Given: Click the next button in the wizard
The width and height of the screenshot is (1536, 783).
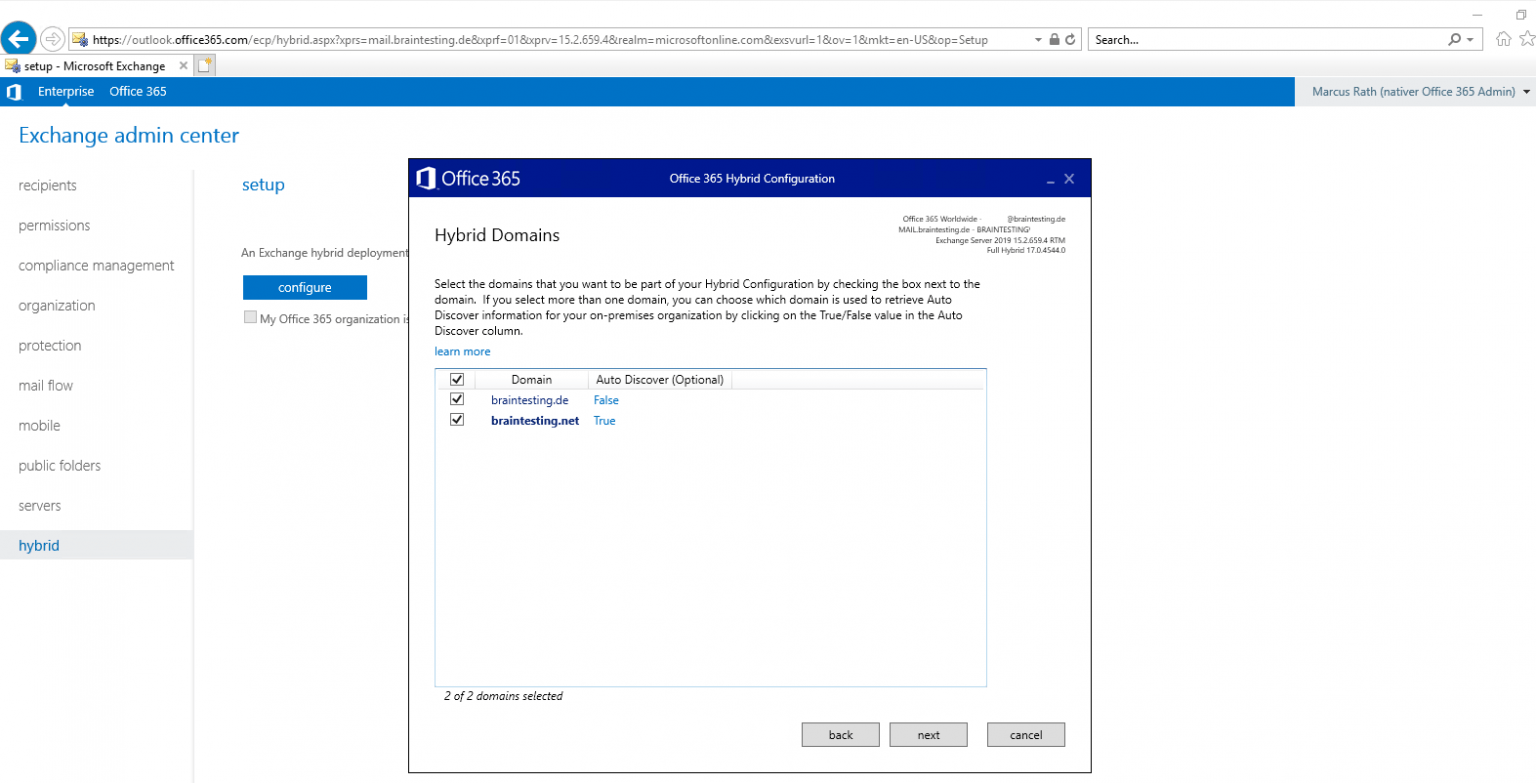Looking at the screenshot, I should [x=928, y=734].
